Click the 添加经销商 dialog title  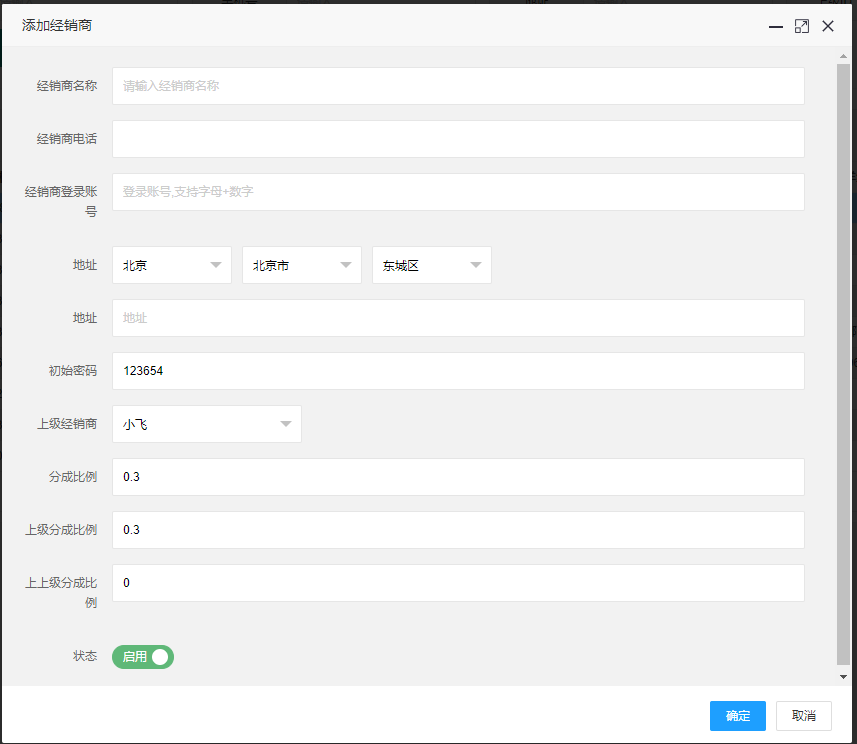tap(57, 26)
